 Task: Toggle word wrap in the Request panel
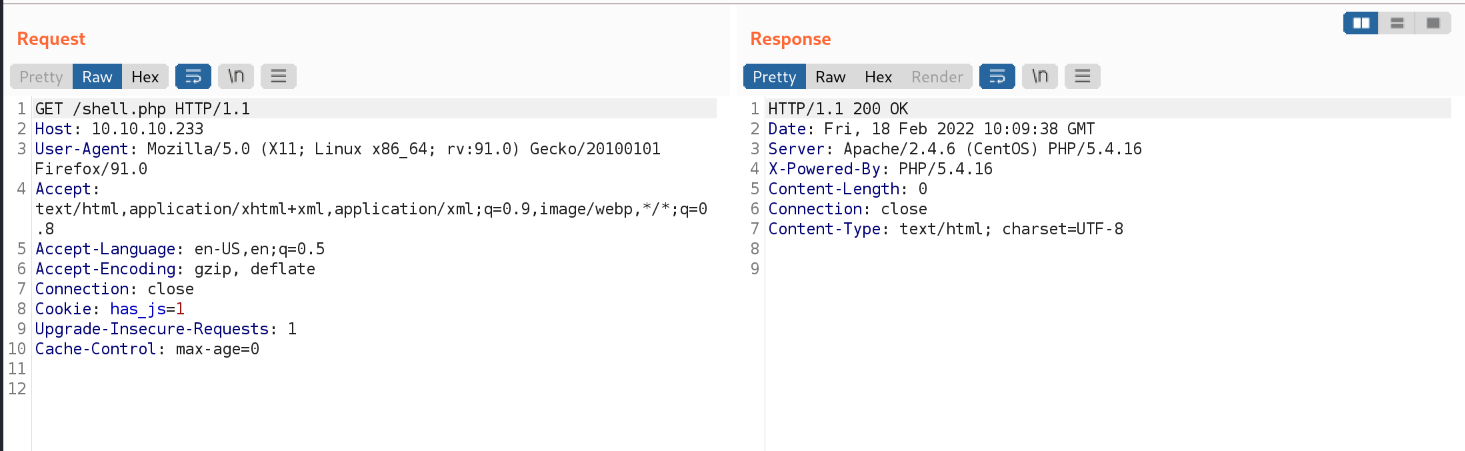(x=193, y=76)
